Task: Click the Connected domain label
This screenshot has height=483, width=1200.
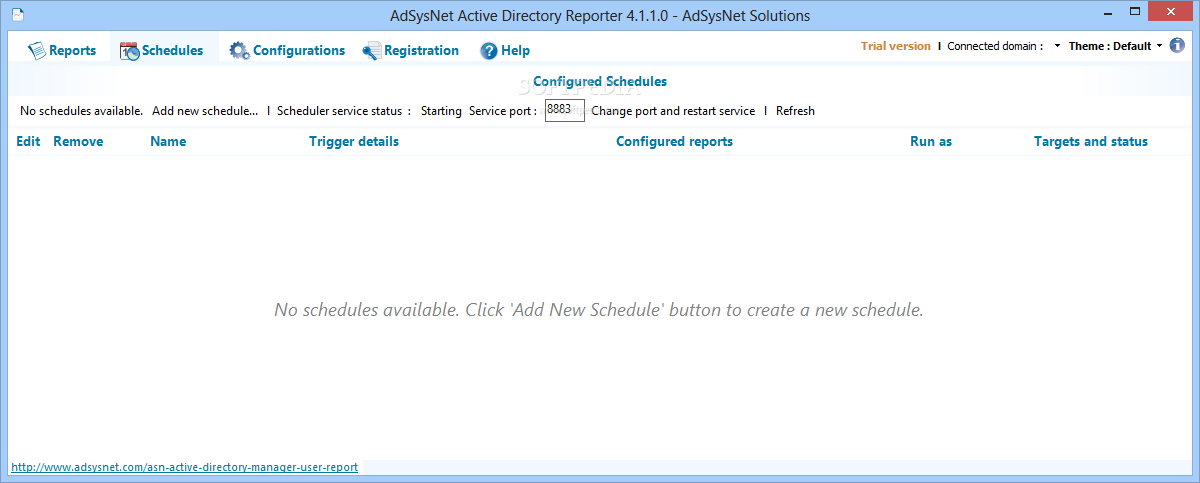Action: (x=995, y=46)
